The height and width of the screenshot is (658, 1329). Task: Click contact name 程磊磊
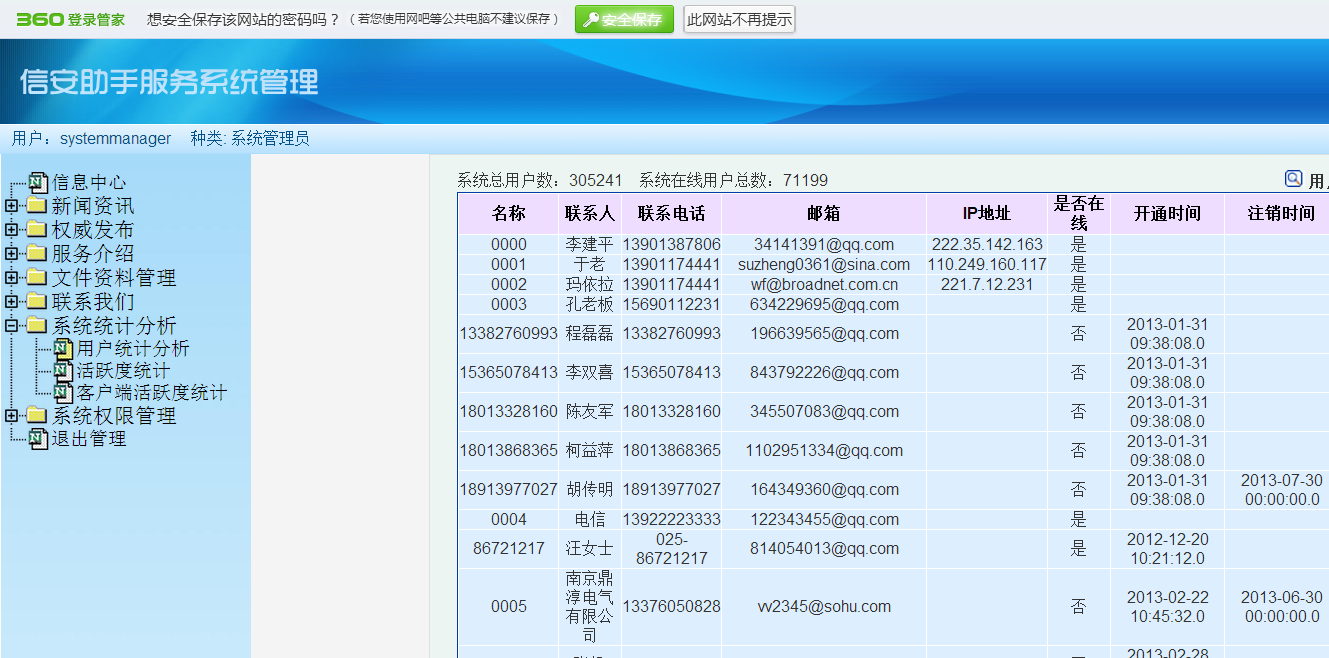click(590, 334)
